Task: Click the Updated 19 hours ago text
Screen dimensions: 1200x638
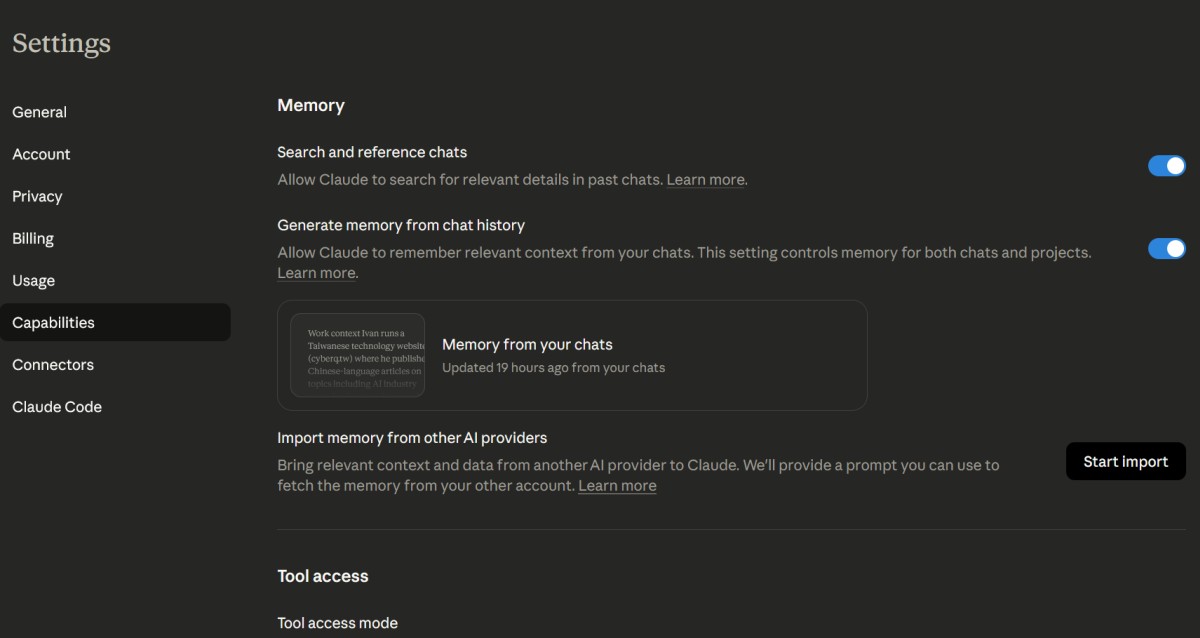Action: click(553, 367)
